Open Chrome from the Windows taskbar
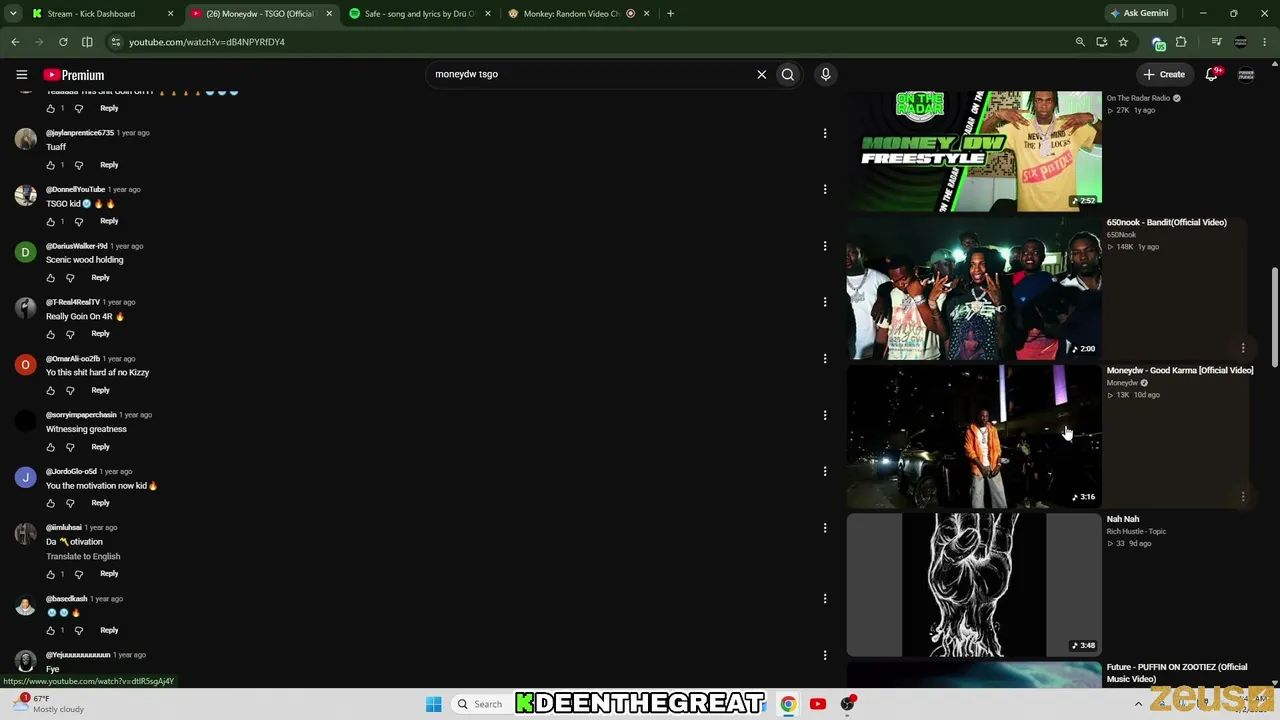Viewport: 1280px width, 720px height. pyautogui.click(x=788, y=704)
